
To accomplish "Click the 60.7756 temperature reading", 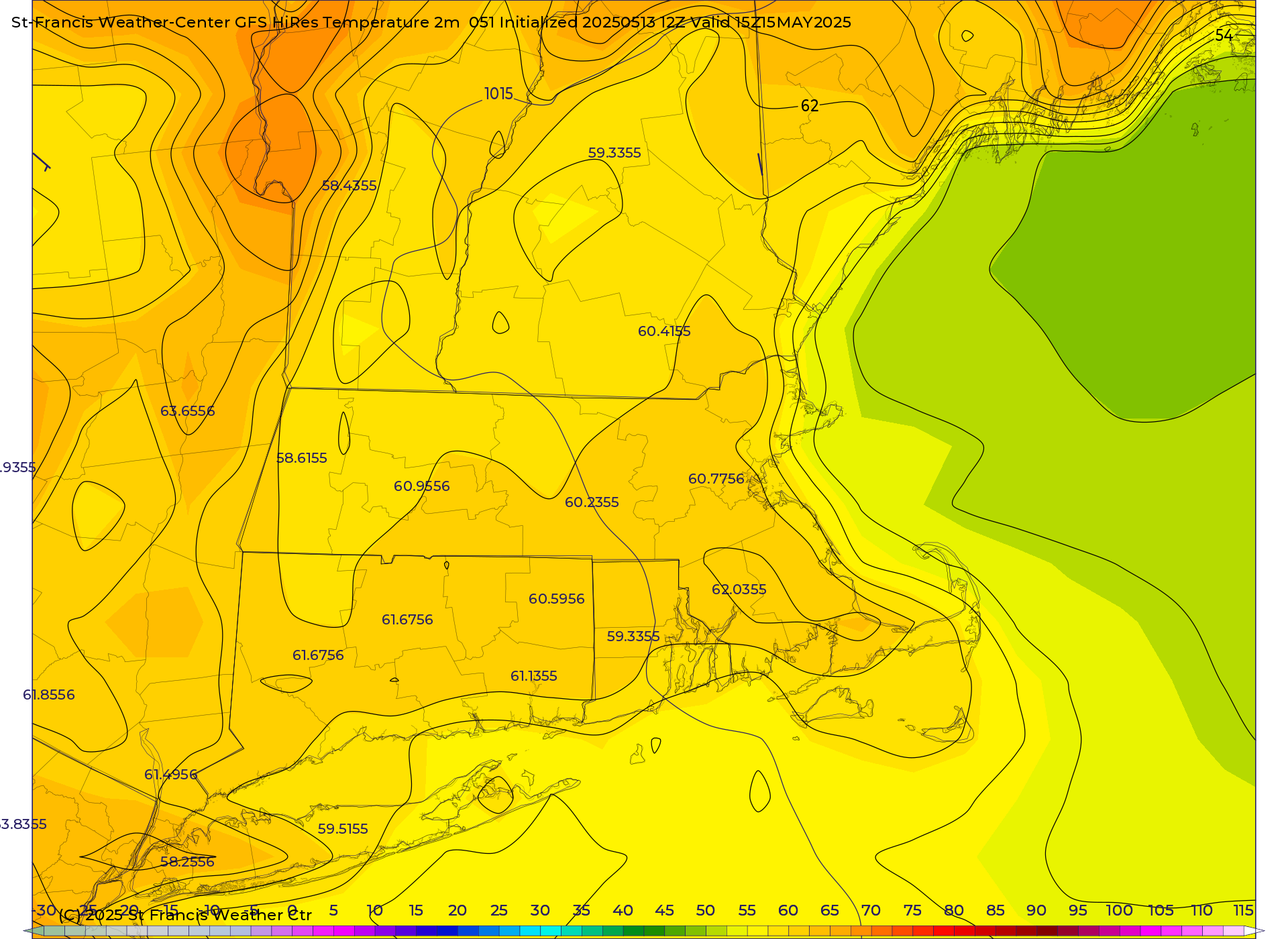I will coord(716,479).
